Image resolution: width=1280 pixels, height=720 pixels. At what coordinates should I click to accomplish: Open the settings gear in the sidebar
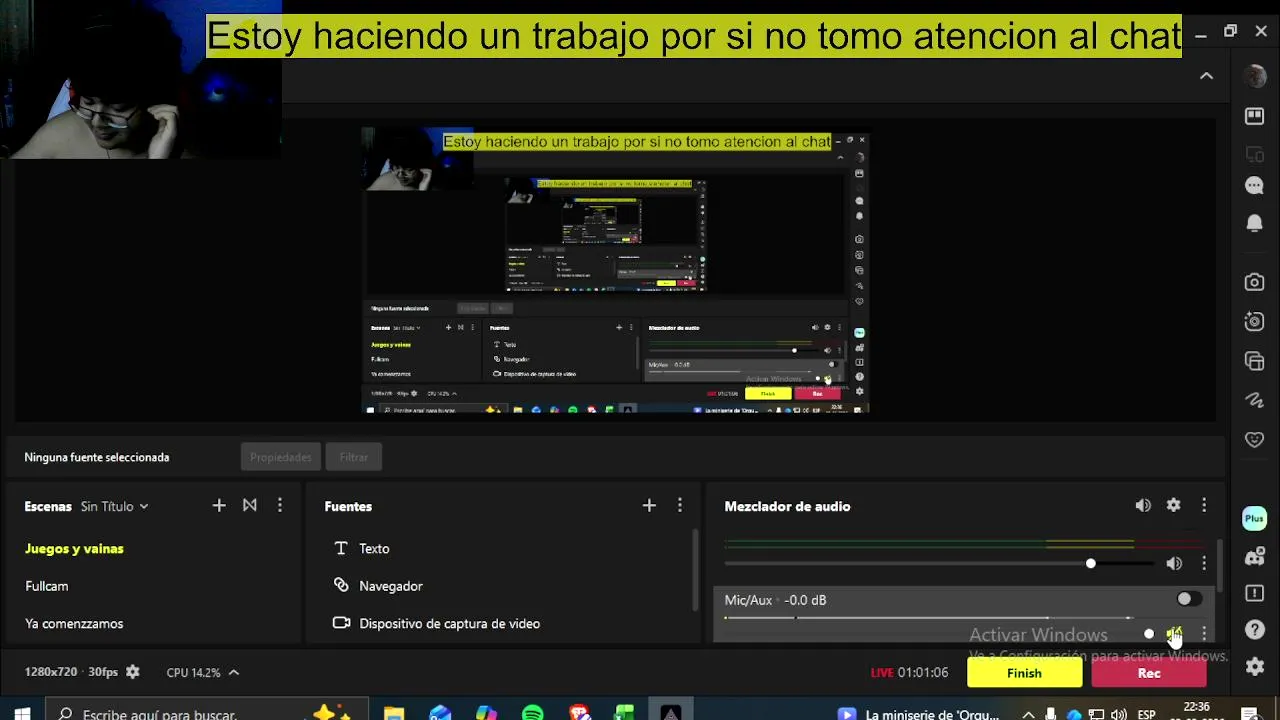1255,667
